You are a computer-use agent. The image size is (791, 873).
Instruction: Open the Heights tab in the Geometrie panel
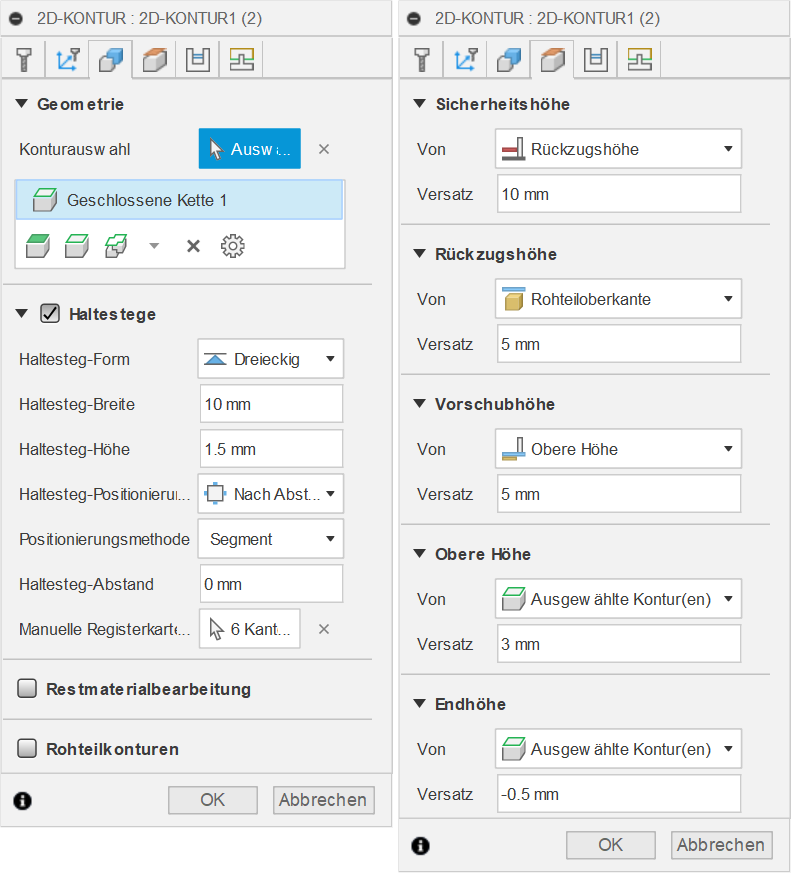click(x=154, y=60)
